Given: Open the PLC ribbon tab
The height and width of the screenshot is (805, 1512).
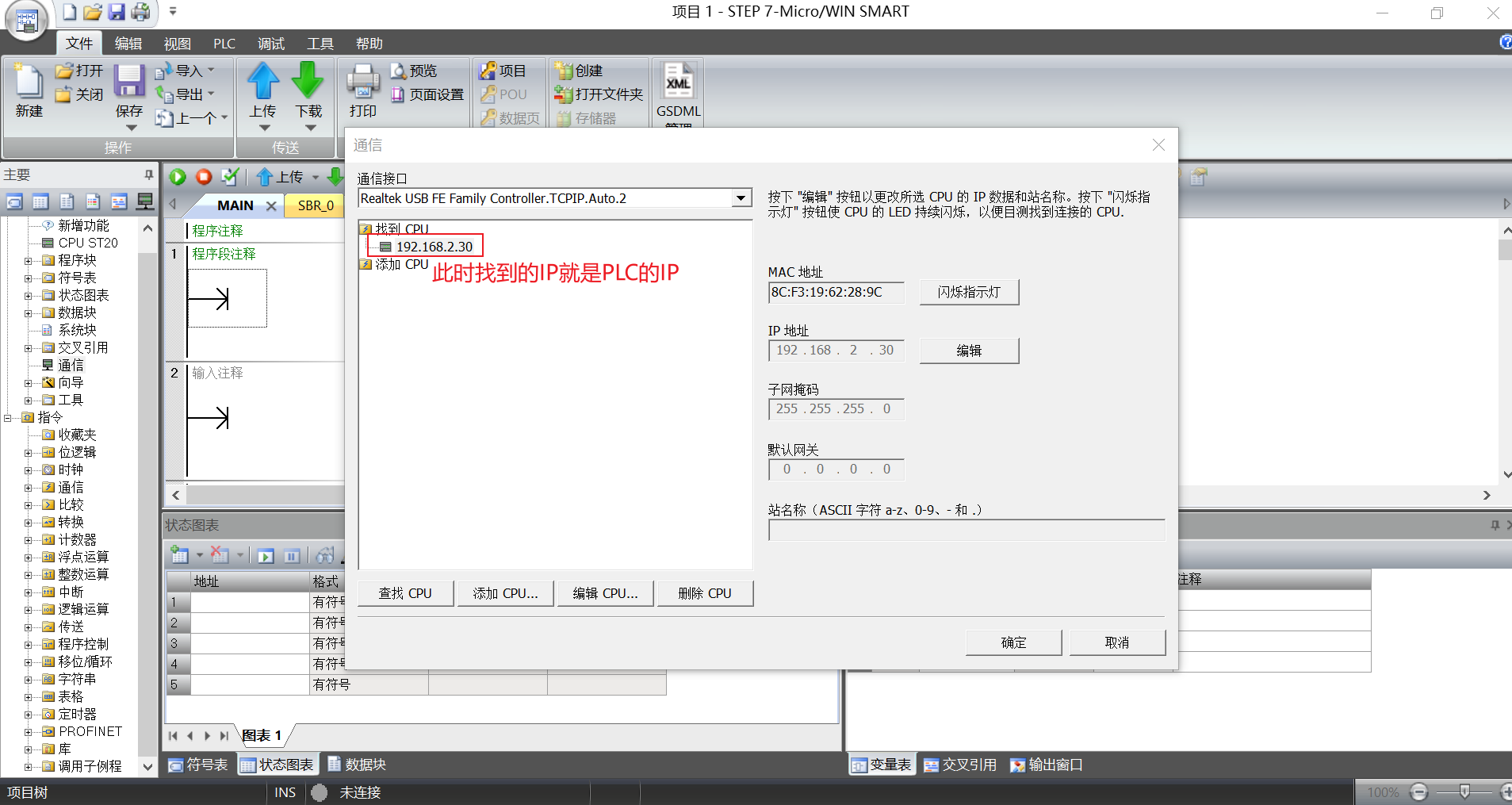Looking at the screenshot, I should (x=224, y=43).
